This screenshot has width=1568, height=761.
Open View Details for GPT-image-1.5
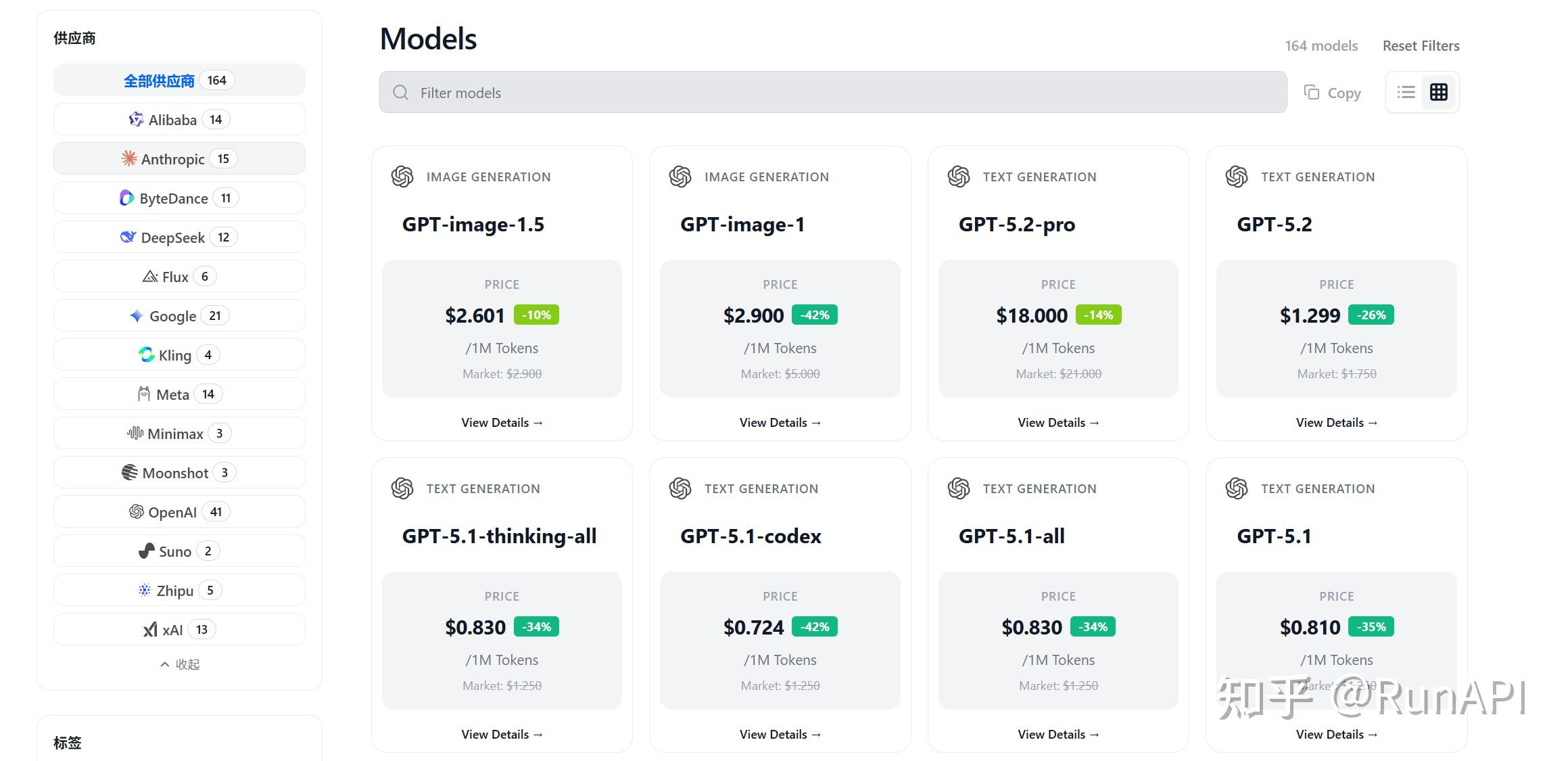(x=502, y=423)
